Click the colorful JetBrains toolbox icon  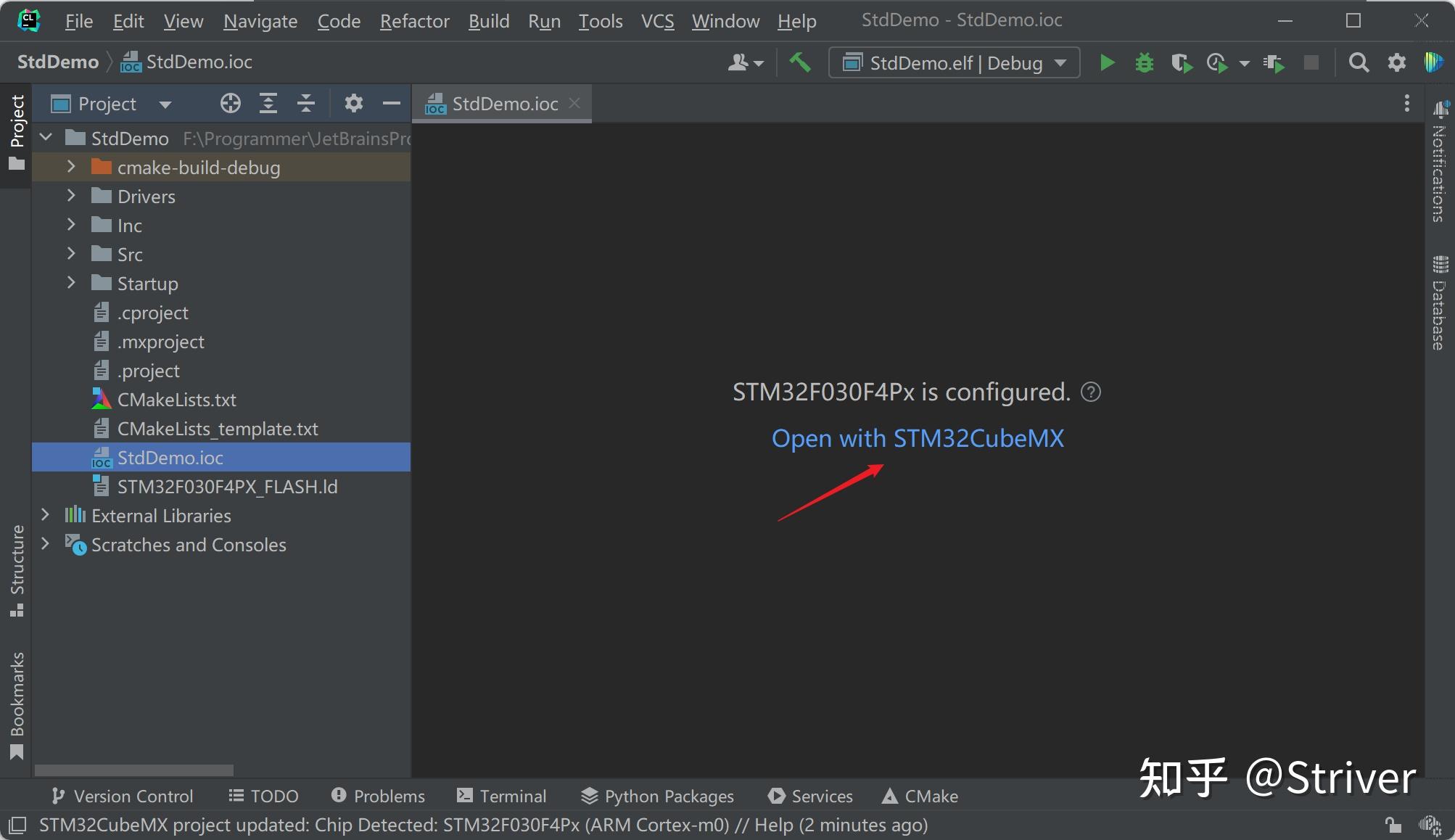coord(1433,62)
